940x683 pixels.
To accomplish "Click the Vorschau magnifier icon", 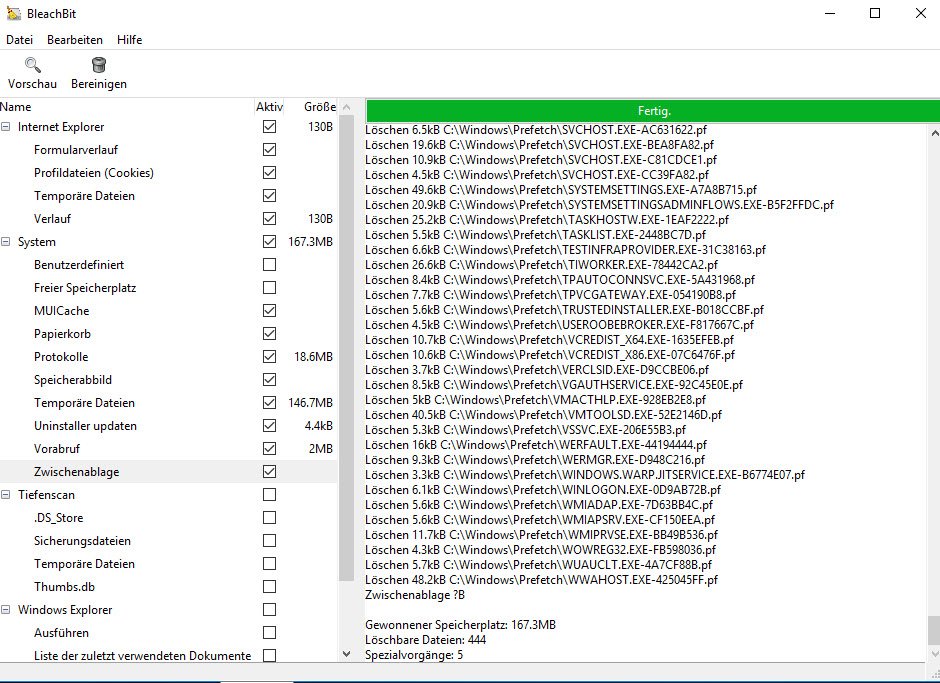I will (x=32, y=64).
